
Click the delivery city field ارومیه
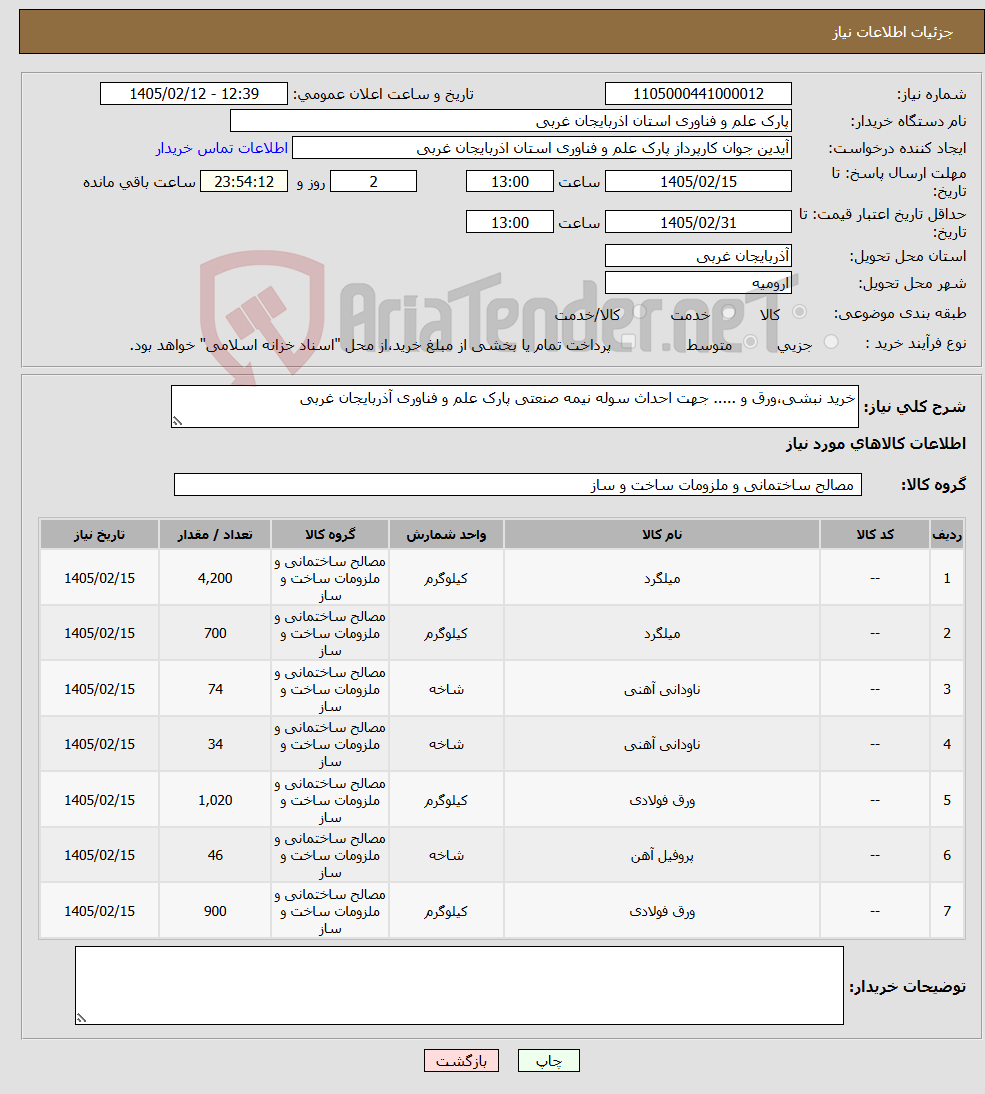(x=698, y=283)
